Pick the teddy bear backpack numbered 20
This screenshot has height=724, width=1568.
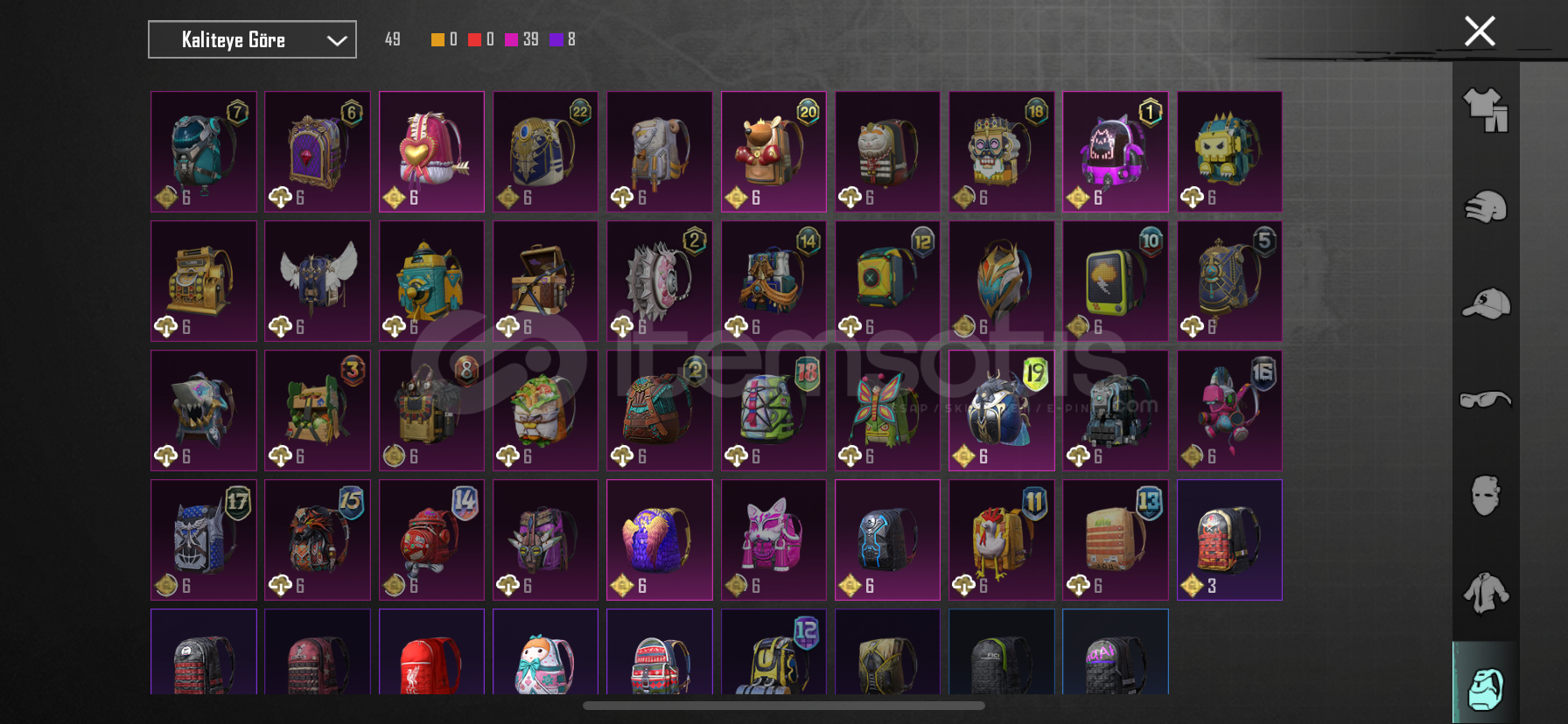(x=773, y=151)
